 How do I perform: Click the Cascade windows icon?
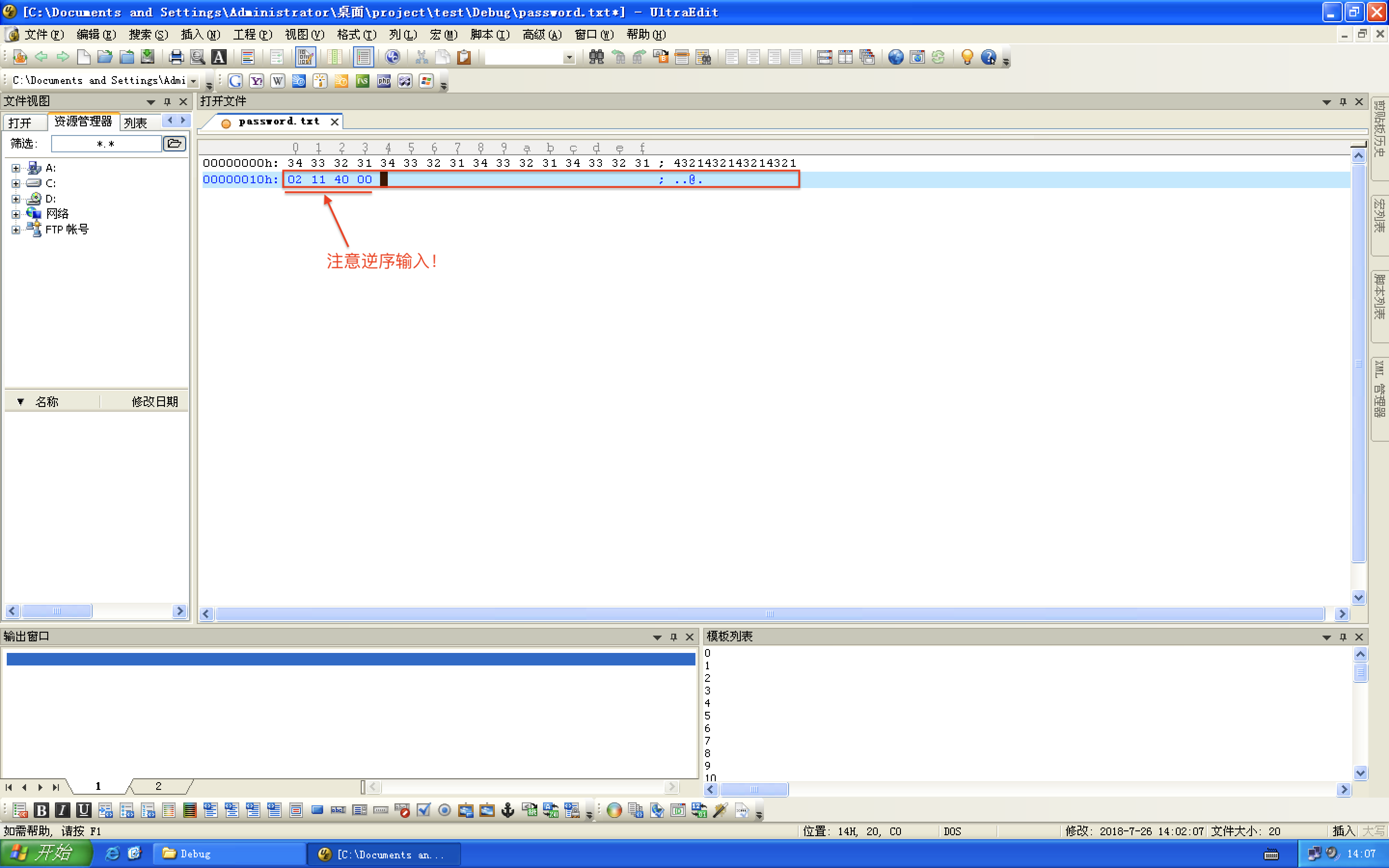[x=867, y=57]
